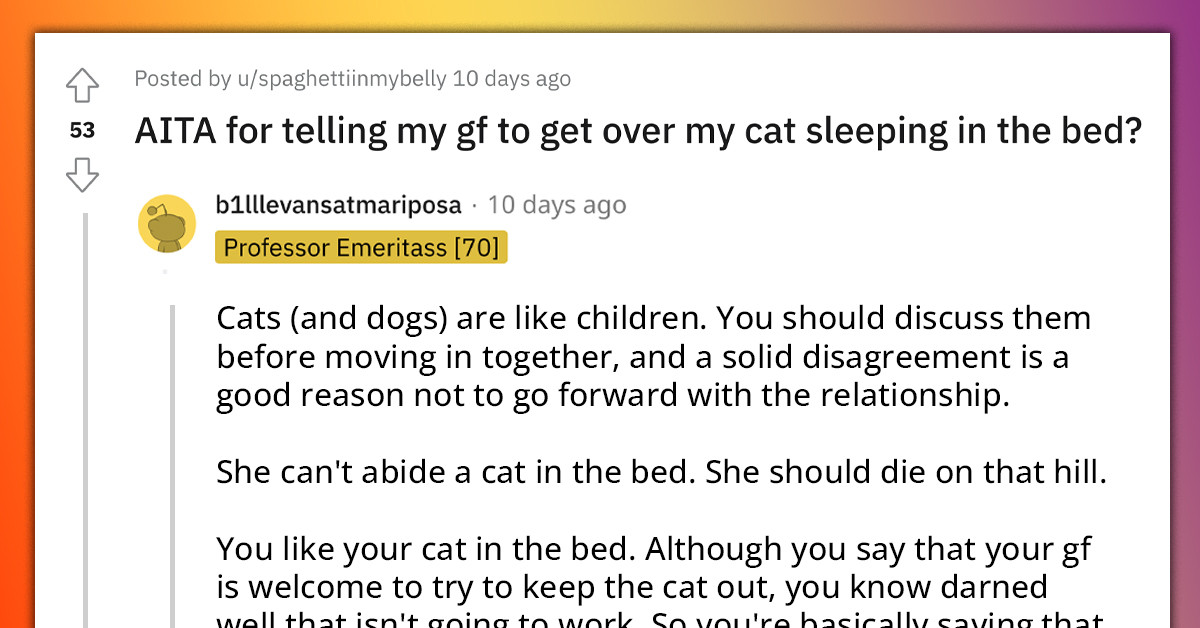Viewport: 1200px width, 628px height.
Task: Downvote the post with the down arrow
Action: pyautogui.click(x=82, y=176)
